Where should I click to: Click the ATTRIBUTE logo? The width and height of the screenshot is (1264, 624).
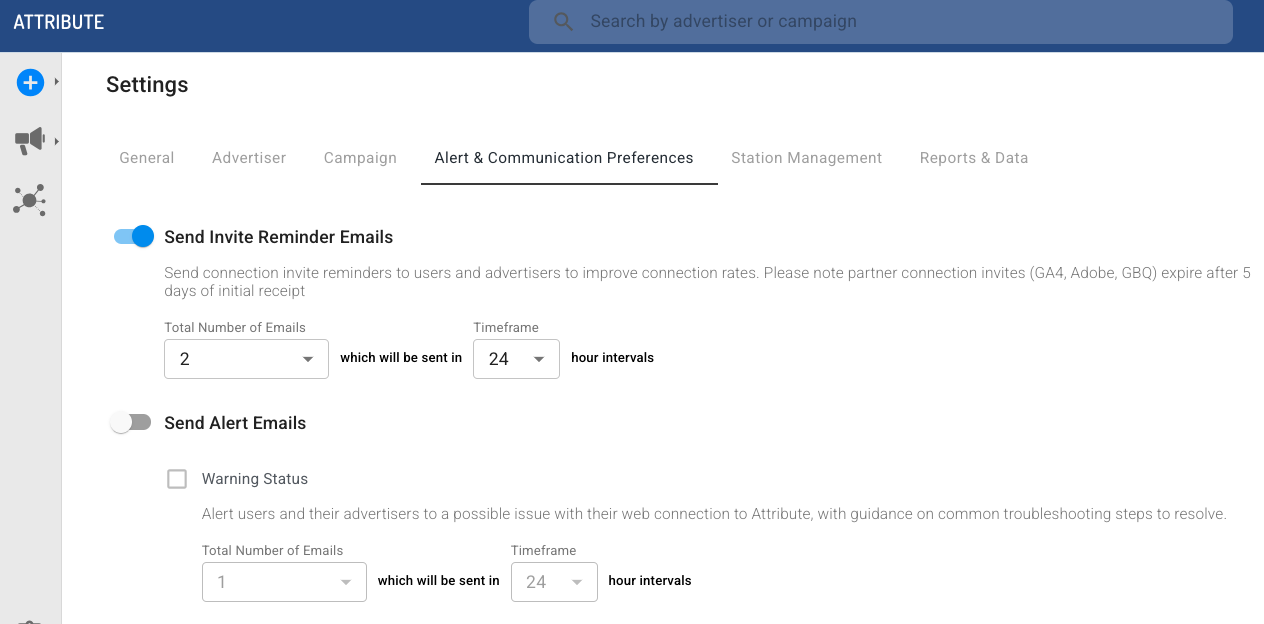[x=59, y=22]
